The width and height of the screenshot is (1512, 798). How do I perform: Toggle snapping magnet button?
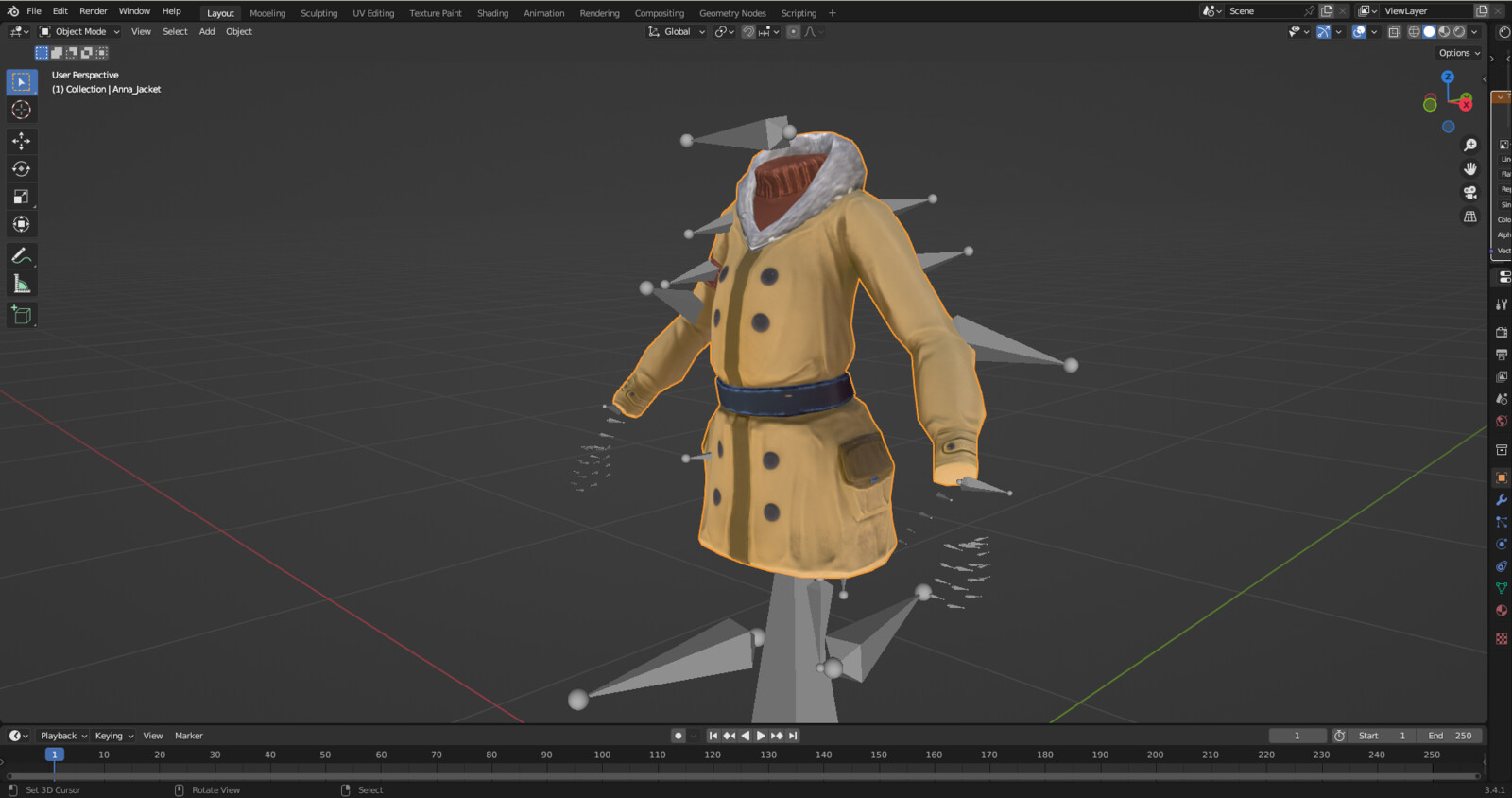pyautogui.click(x=748, y=32)
